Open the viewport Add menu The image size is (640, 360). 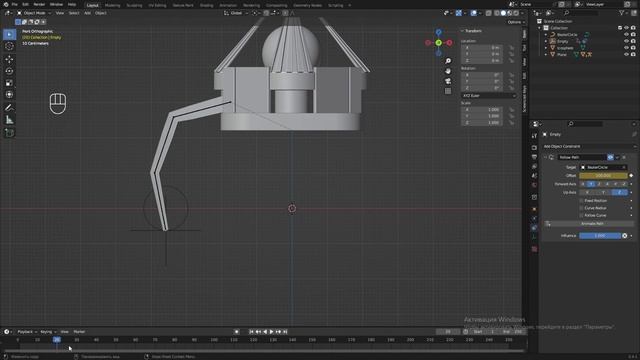tap(87, 13)
